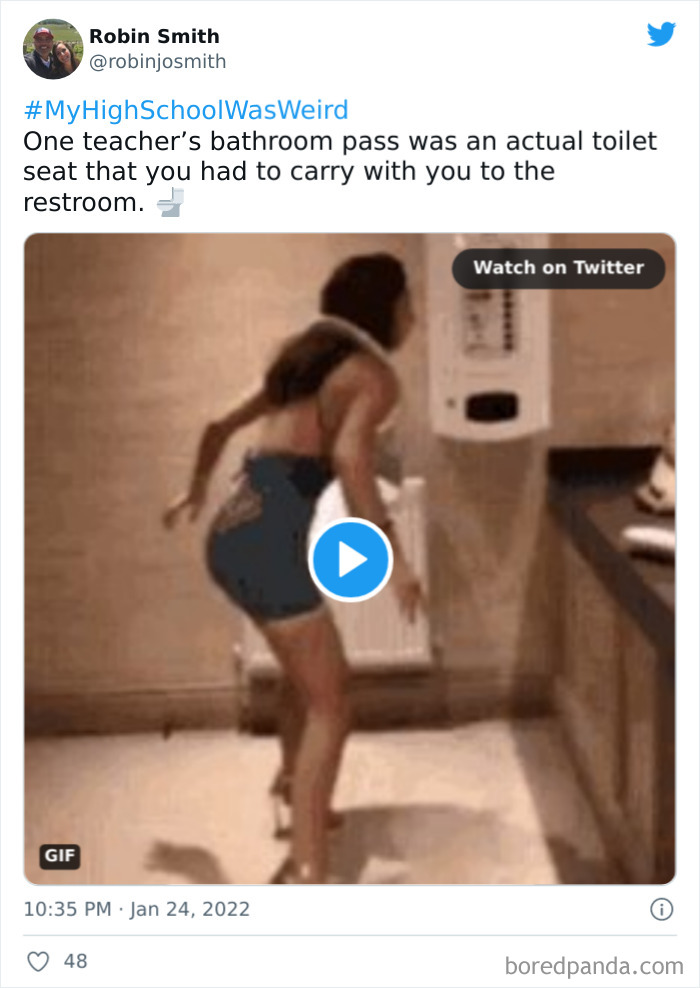Viewport: 700px width, 988px height.
Task: Click the GIF badge on the media
Action: pyautogui.click(x=60, y=856)
